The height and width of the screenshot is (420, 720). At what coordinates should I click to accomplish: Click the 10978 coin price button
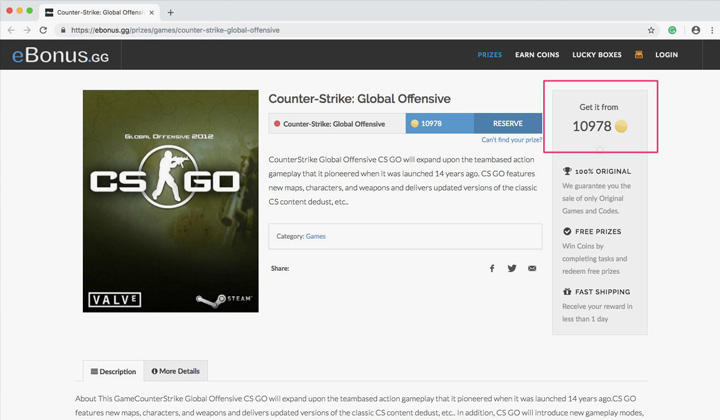point(439,123)
